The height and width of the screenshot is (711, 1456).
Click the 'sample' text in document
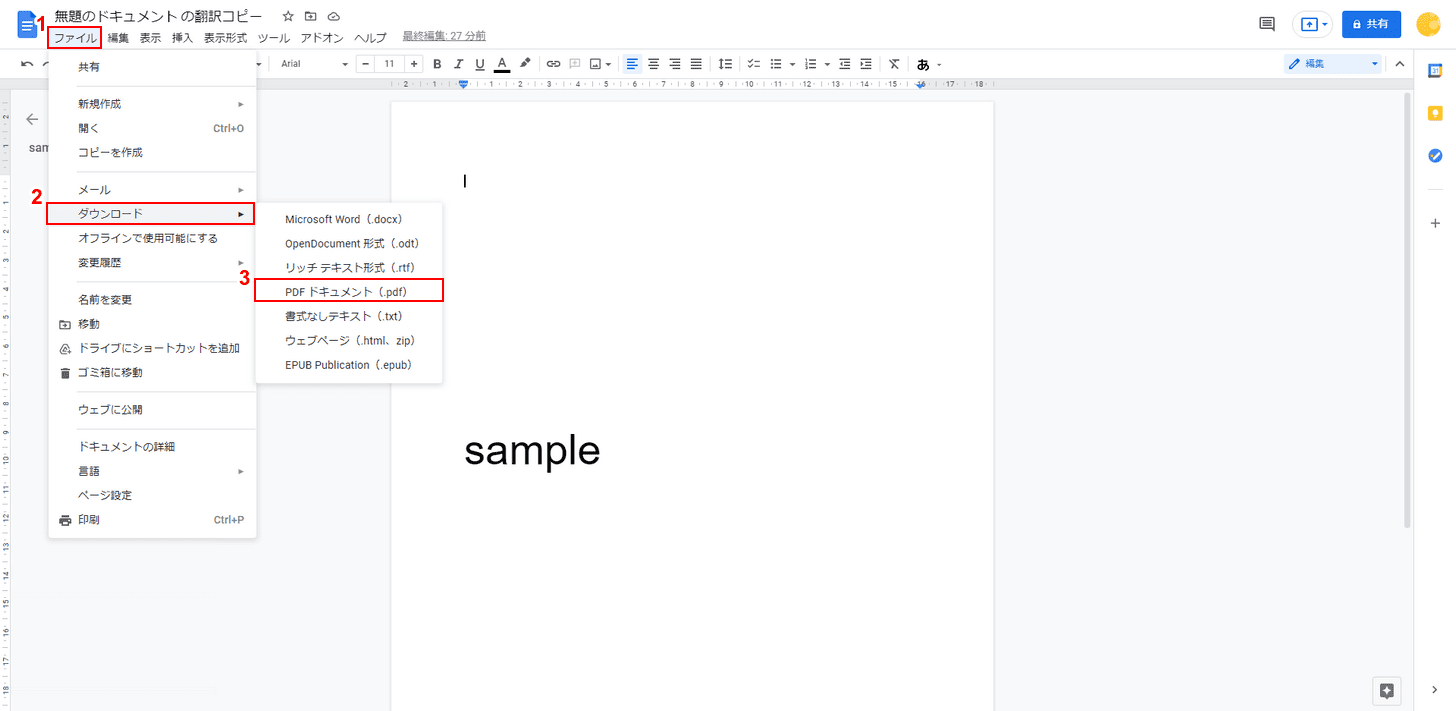(532, 451)
